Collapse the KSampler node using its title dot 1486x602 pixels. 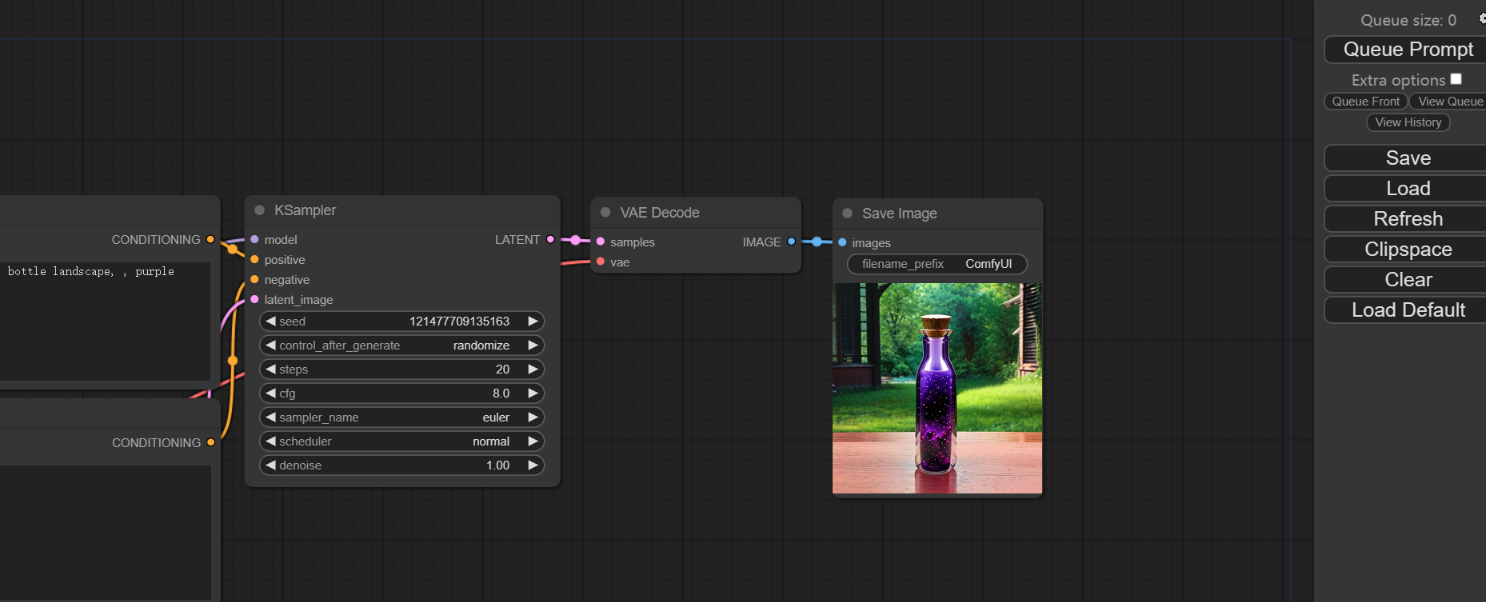pos(260,211)
